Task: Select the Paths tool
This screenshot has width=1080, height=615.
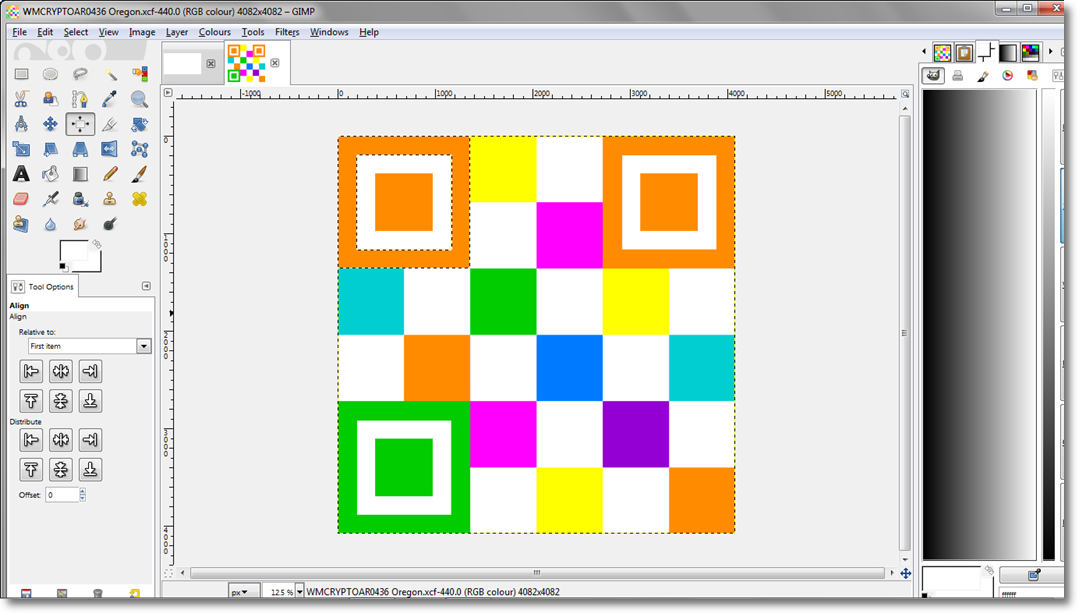Action: click(80, 99)
